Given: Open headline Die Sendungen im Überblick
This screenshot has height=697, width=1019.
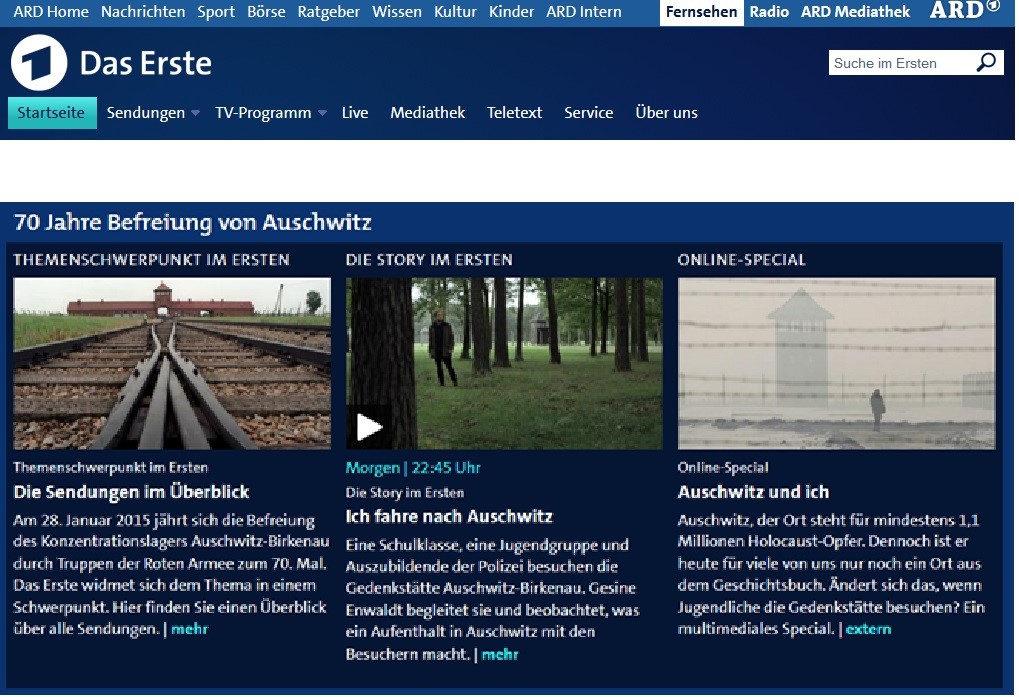Looking at the screenshot, I should (x=131, y=492).
